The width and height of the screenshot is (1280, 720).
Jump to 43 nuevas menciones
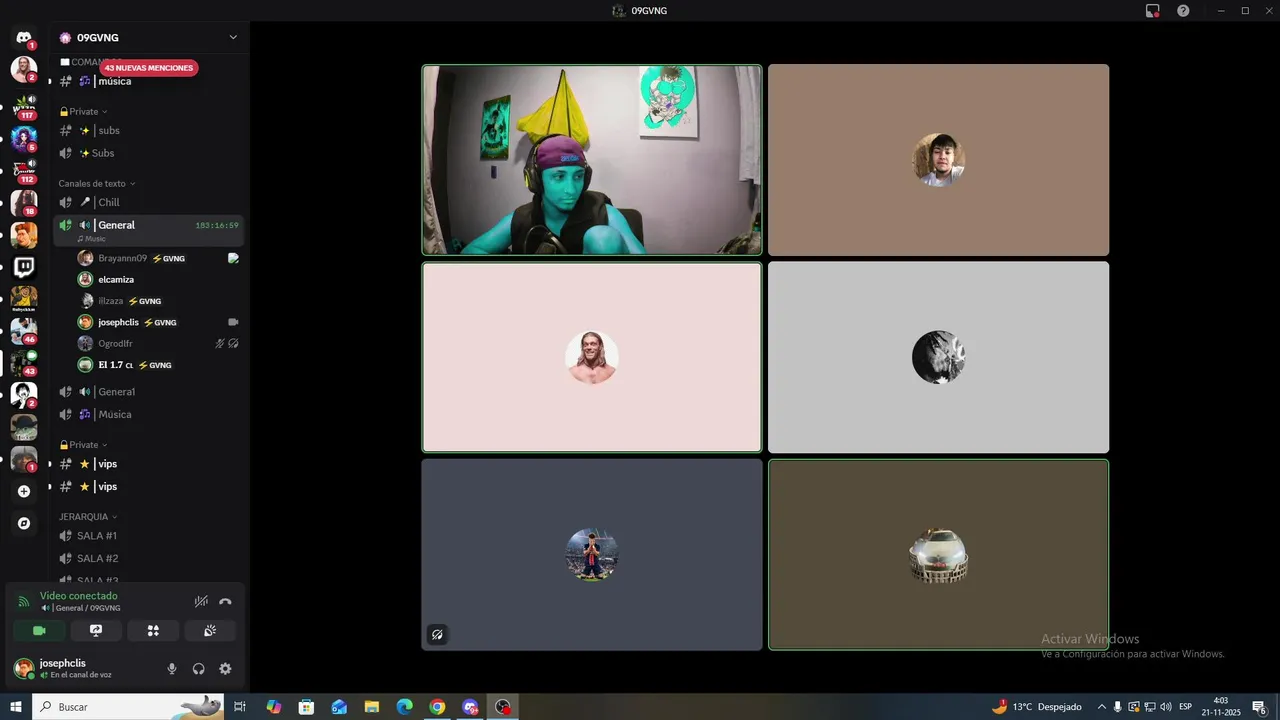pos(149,68)
